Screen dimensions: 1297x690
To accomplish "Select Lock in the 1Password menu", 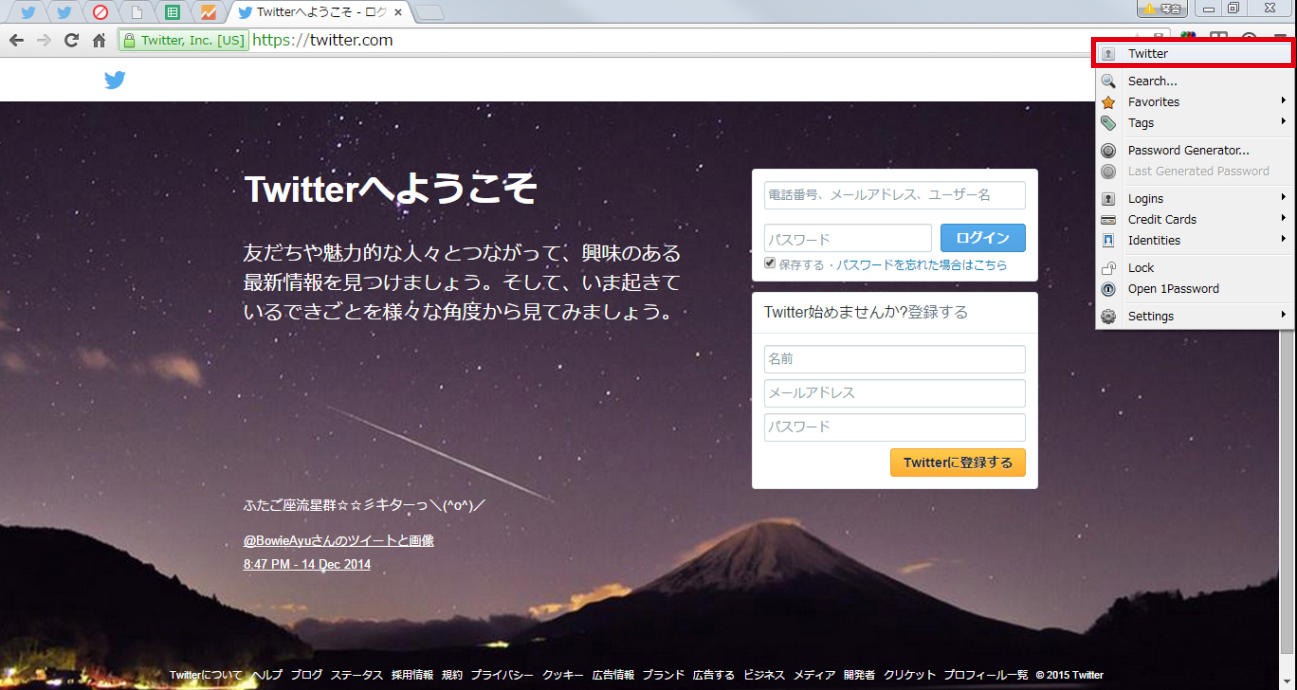I will tap(1194, 268).
